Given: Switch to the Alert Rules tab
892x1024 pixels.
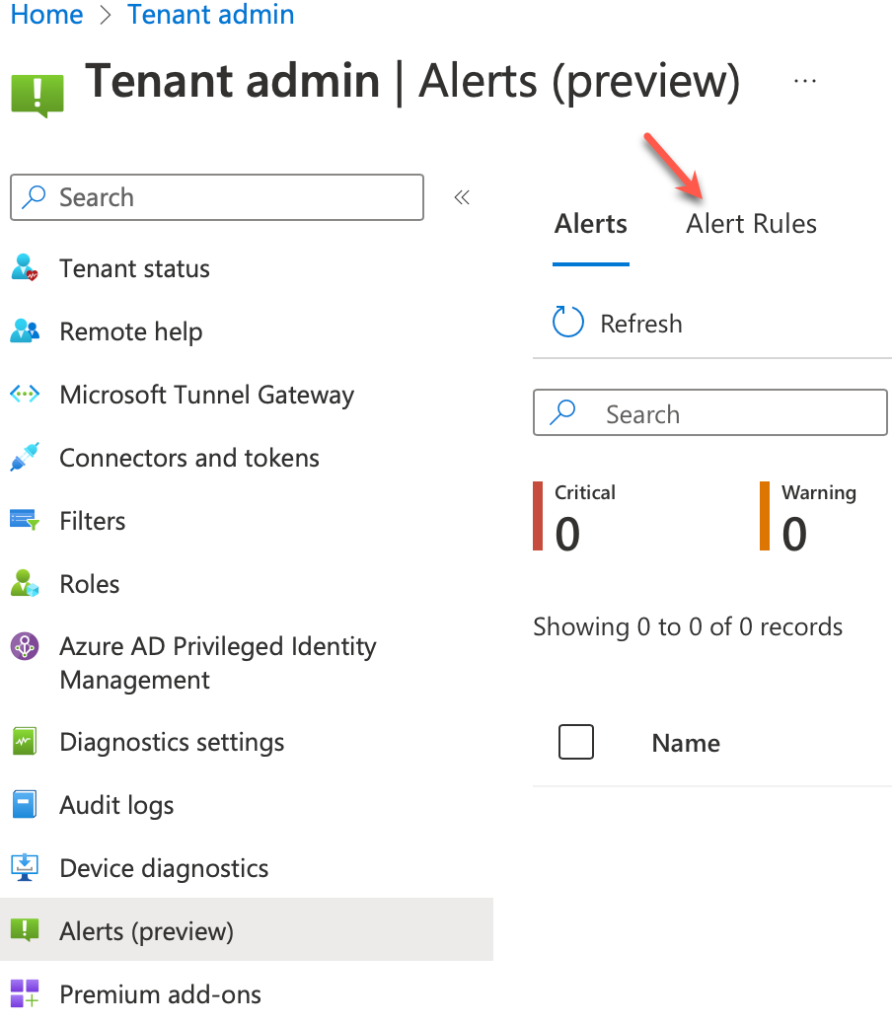Looking at the screenshot, I should (751, 224).
